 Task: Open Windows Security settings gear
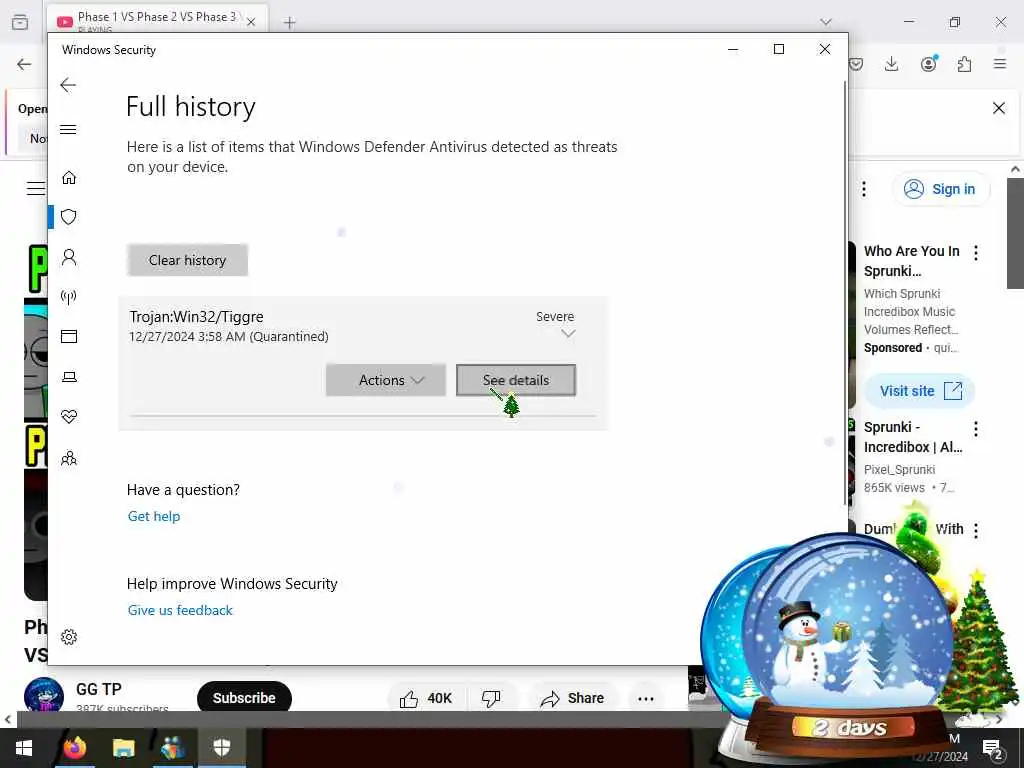(69, 637)
